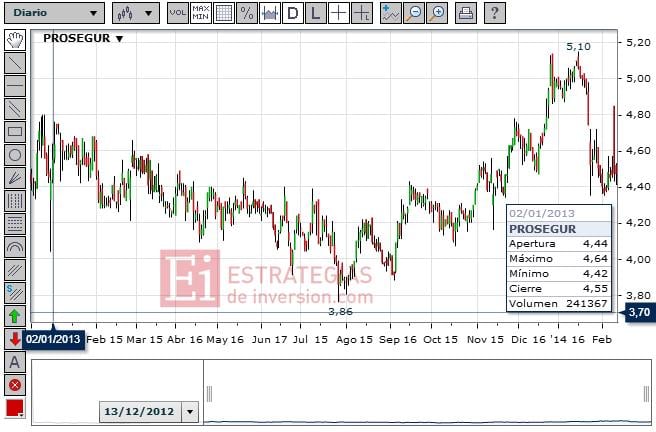Toggle the D data box button

(293, 13)
